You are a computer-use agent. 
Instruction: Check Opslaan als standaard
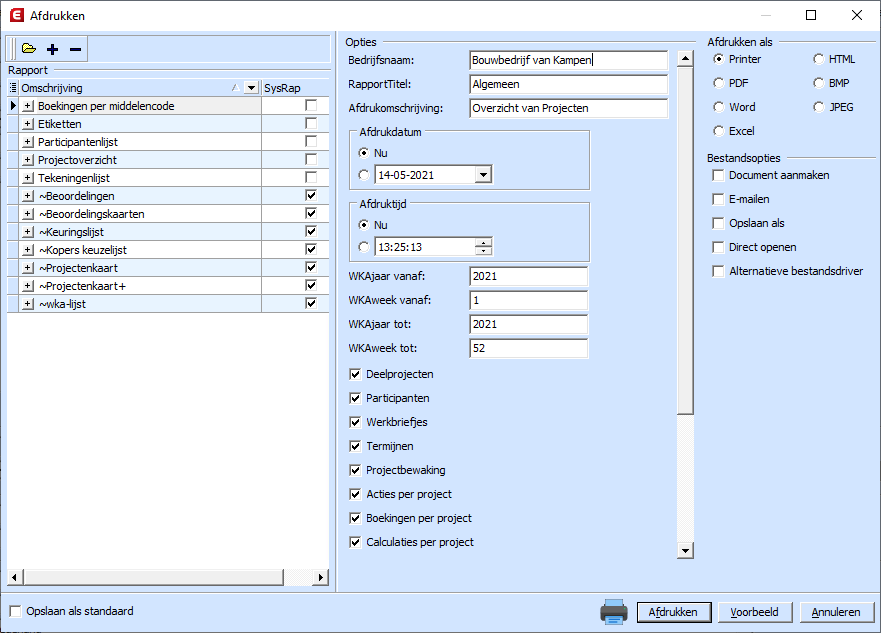[x=15, y=611]
